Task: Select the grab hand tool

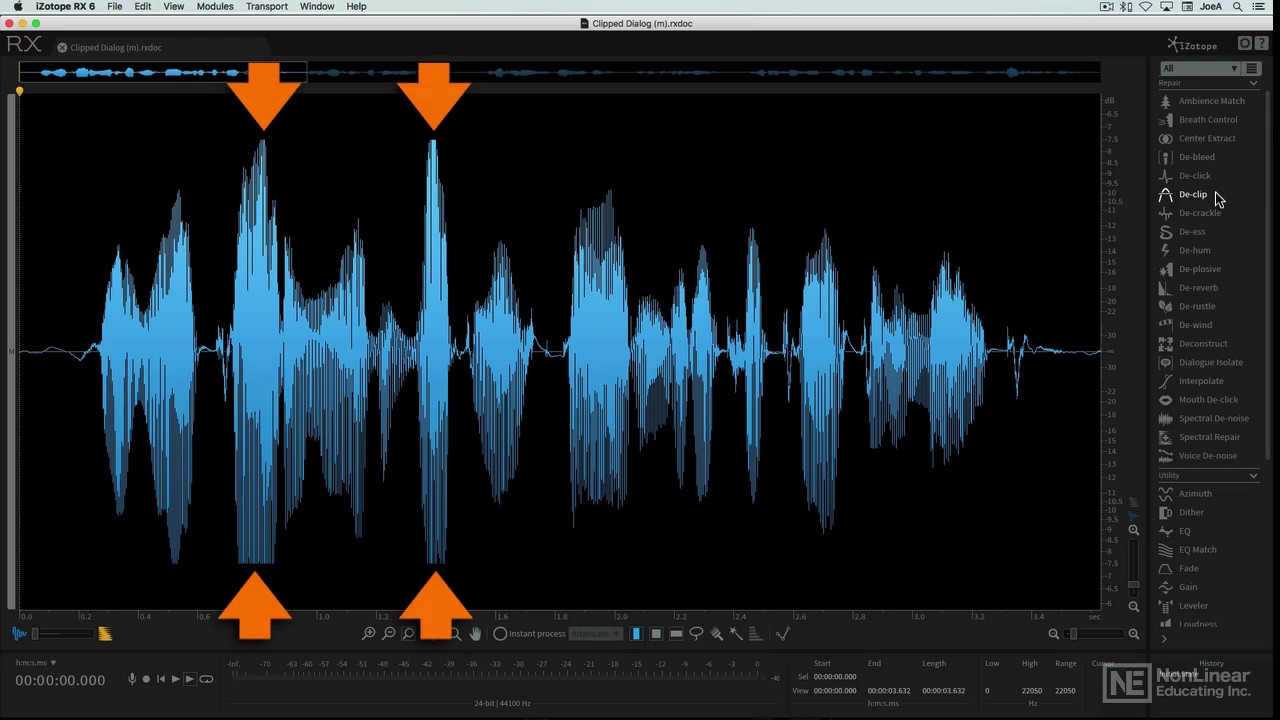Action: (475, 634)
